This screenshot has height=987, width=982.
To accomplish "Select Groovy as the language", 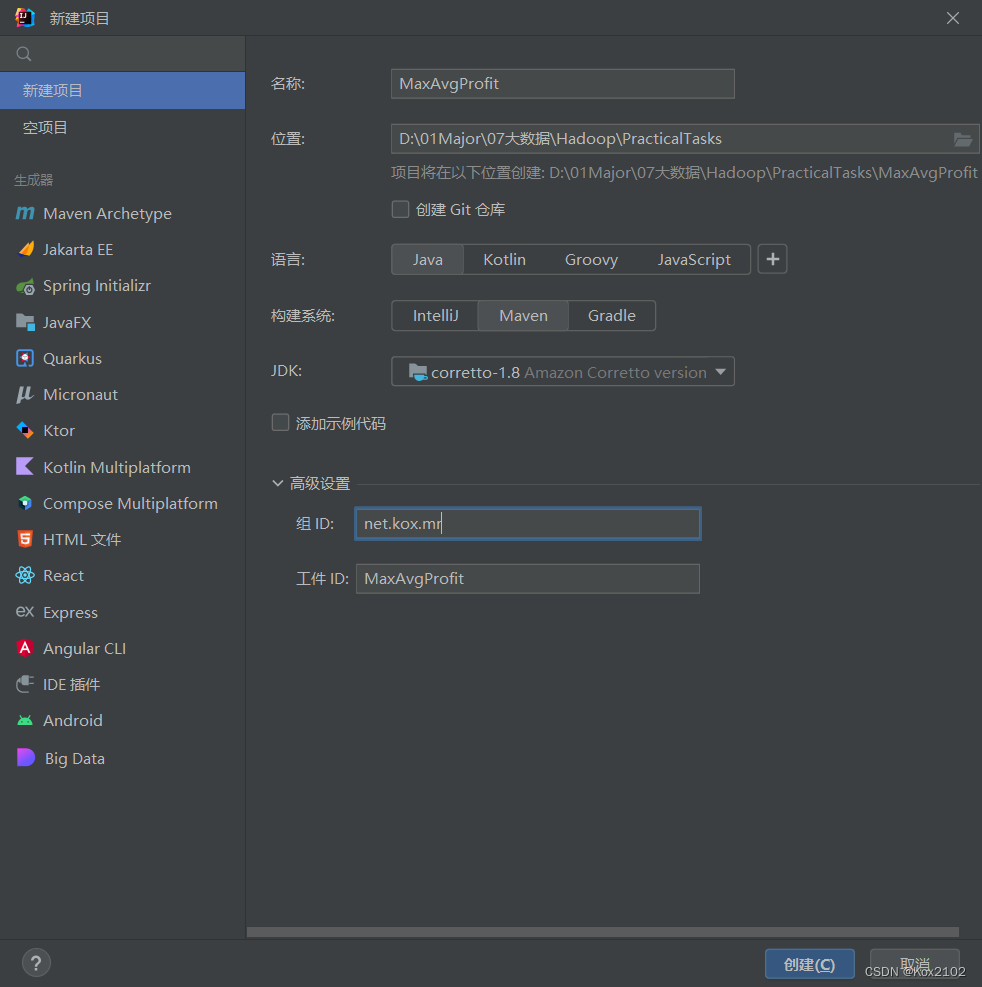I will pyautogui.click(x=591, y=259).
